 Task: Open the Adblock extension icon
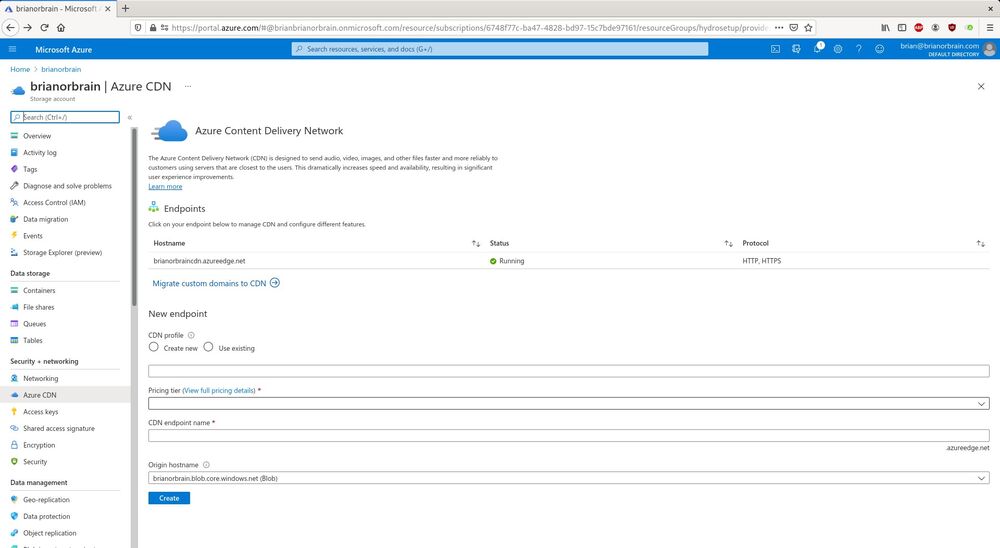pos(918,27)
